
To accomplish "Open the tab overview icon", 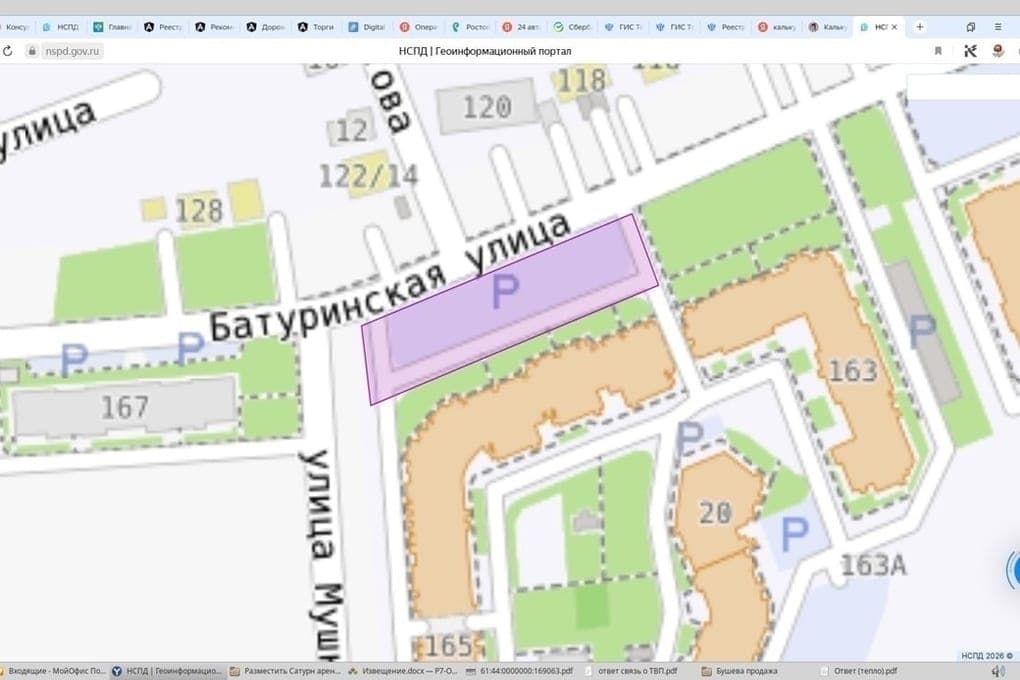I will pos(971,27).
